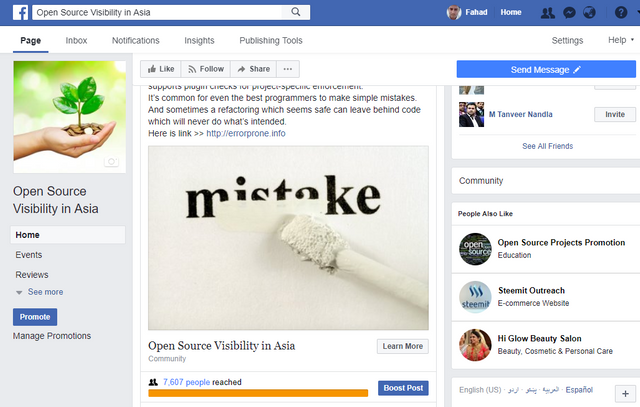Screen dimensions: 640x407
Task: Open page Settings
Action: pos(567,40)
